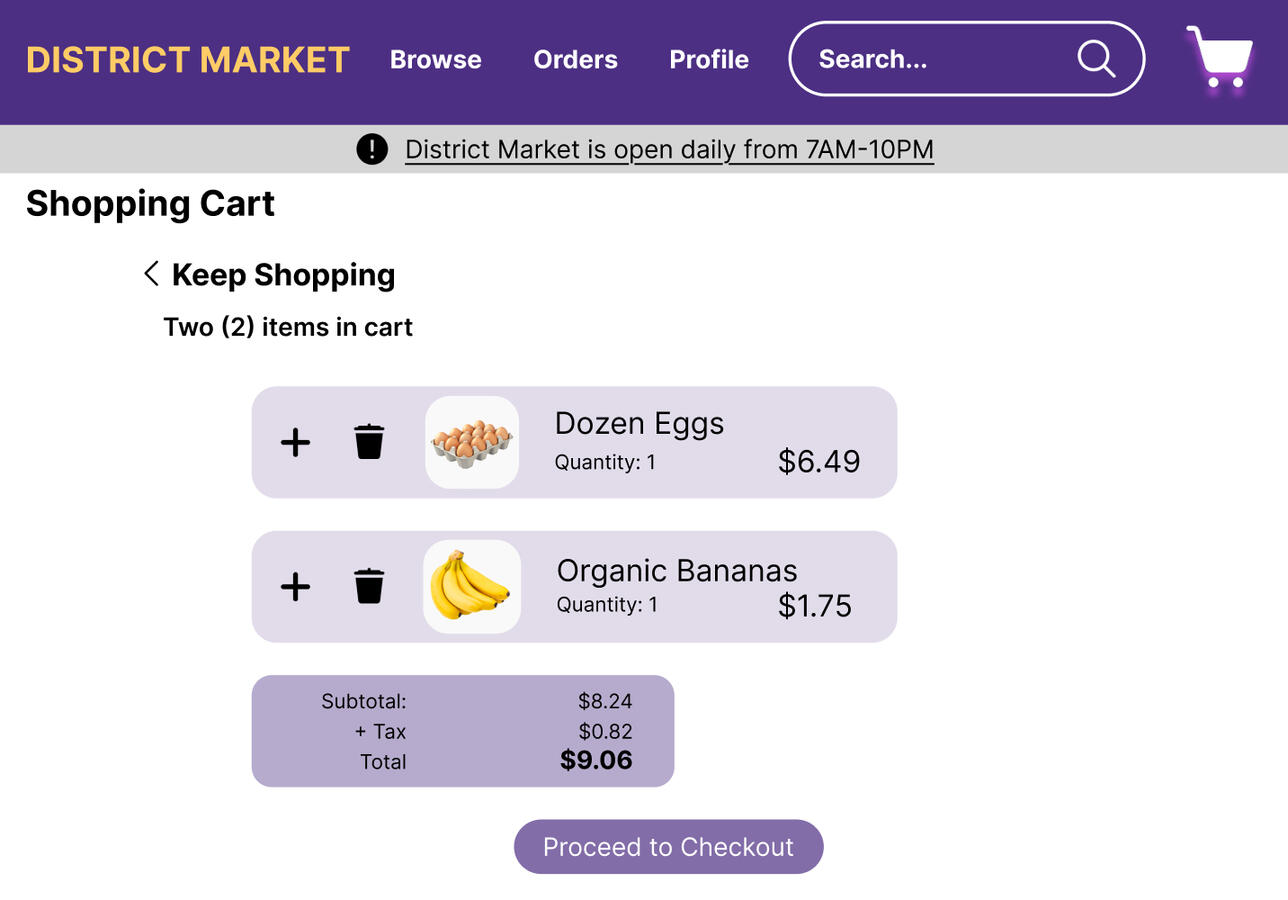View the Organic Bananas product image
Viewport: 1288px width, 900px height.
(471, 587)
